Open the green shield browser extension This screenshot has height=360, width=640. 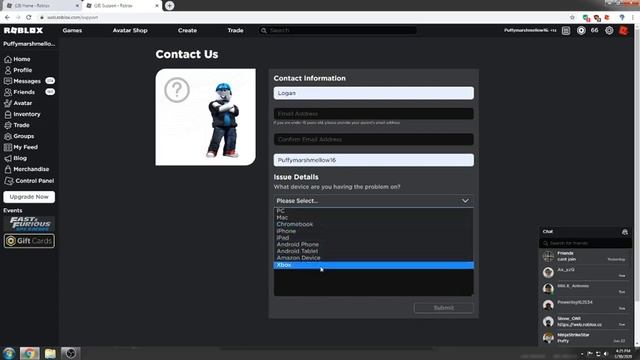[587, 18]
